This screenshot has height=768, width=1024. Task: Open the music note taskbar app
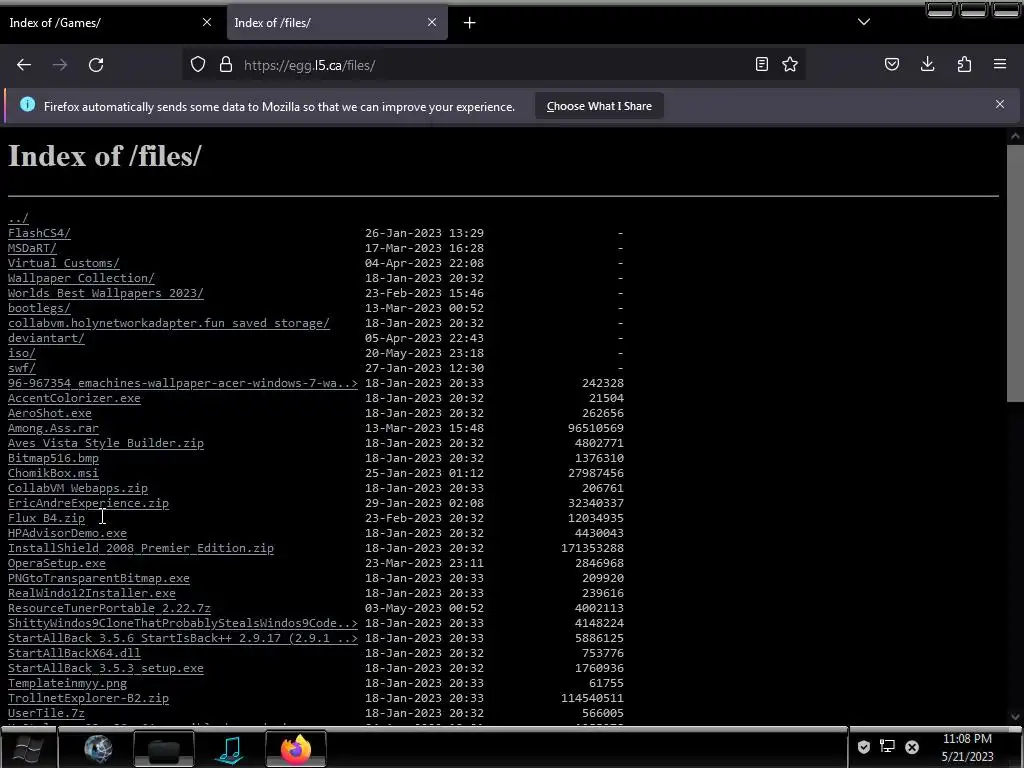click(x=230, y=749)
